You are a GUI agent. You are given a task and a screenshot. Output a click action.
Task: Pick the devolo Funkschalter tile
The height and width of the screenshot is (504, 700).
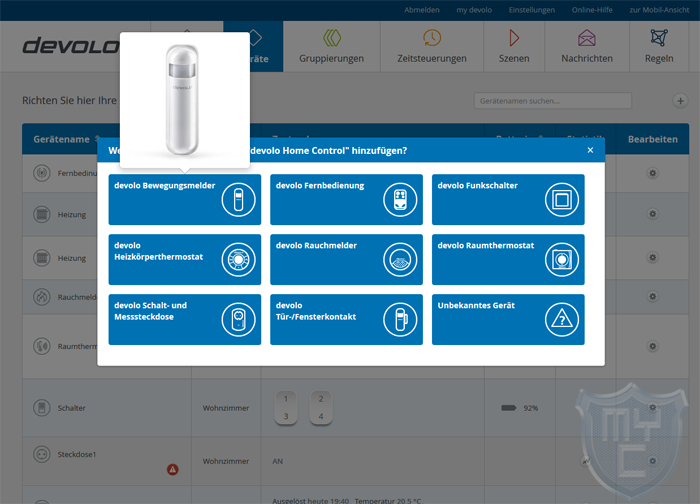[x=508, y=200]
